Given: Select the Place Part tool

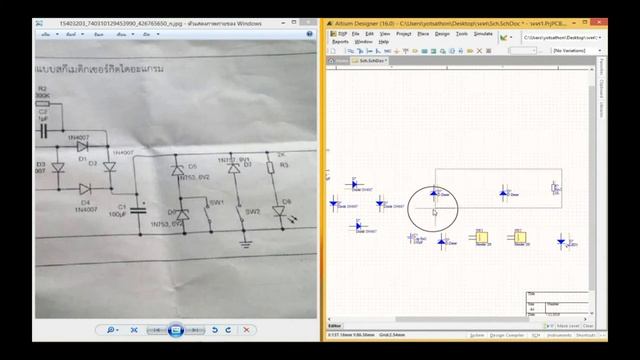Looking at the screenshot, I should pos(415,51).
